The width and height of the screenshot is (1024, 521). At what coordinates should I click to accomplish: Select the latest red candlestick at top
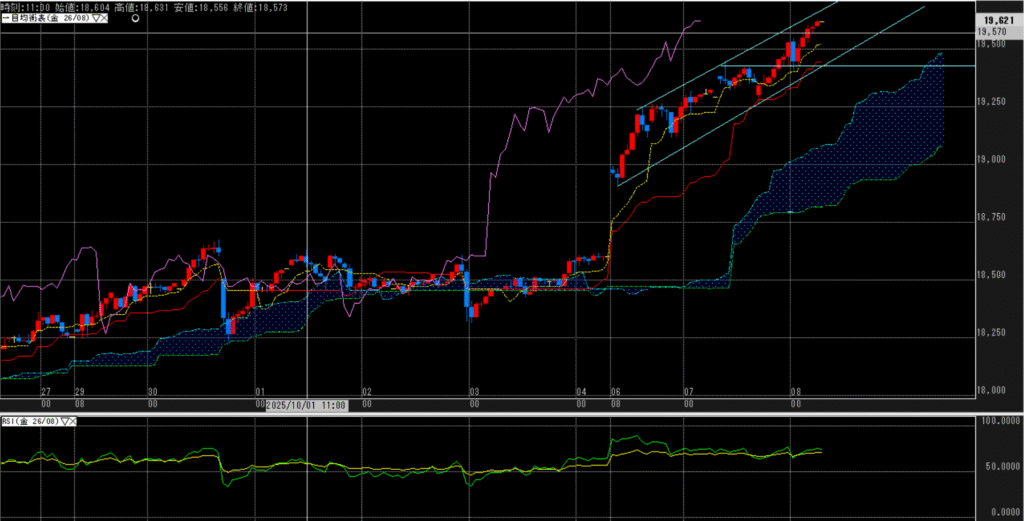819,23
